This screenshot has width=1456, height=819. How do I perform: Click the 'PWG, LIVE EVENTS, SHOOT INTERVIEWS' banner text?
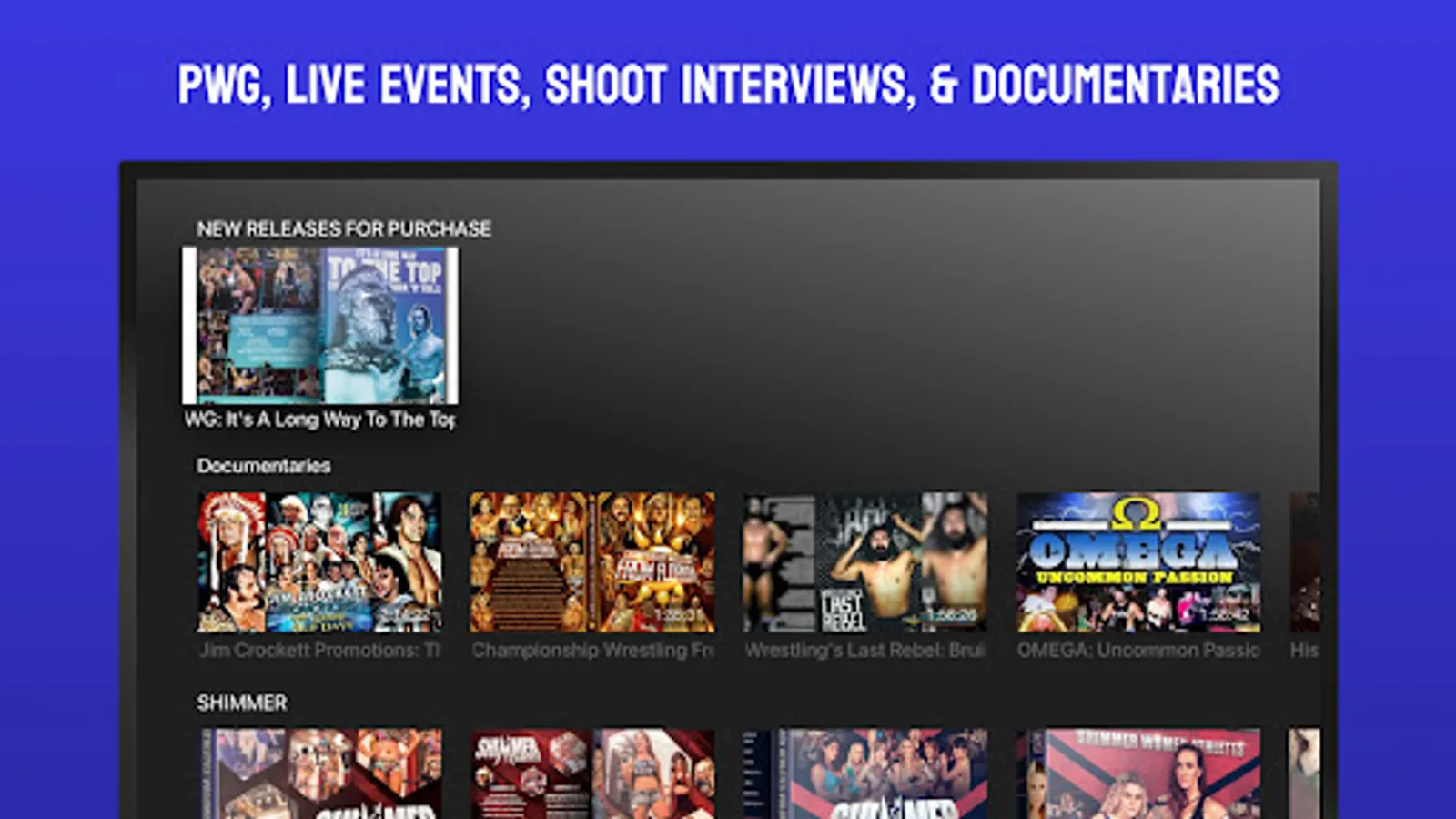pos(728,85)
